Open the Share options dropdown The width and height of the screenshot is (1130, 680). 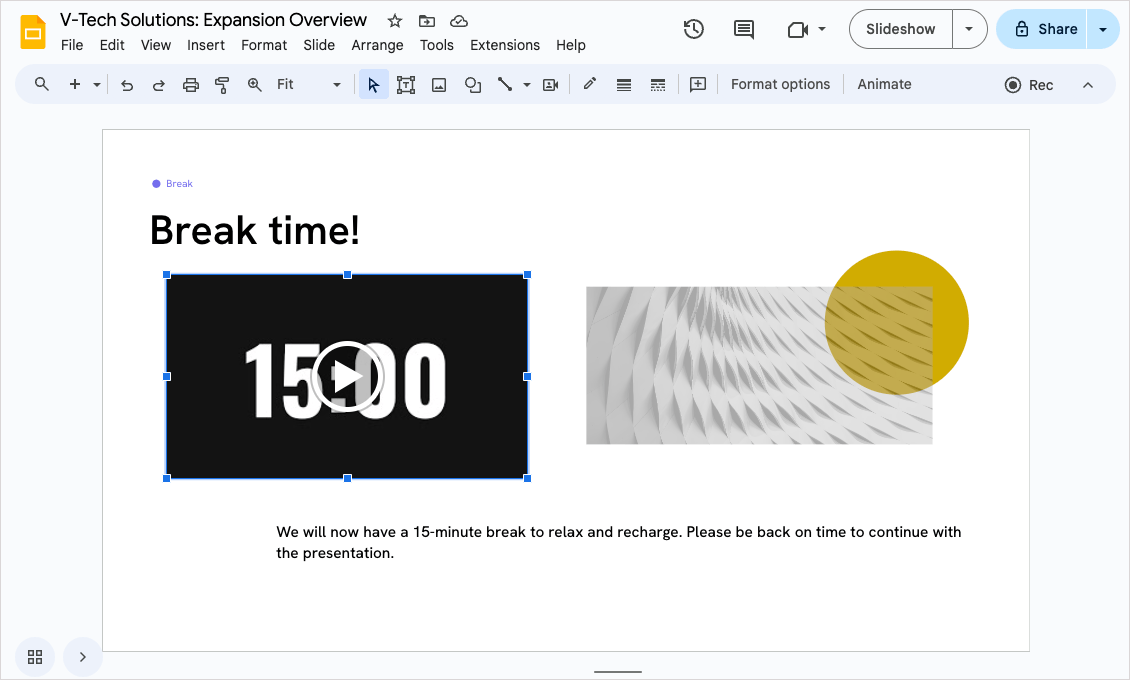coord(1103,30)
